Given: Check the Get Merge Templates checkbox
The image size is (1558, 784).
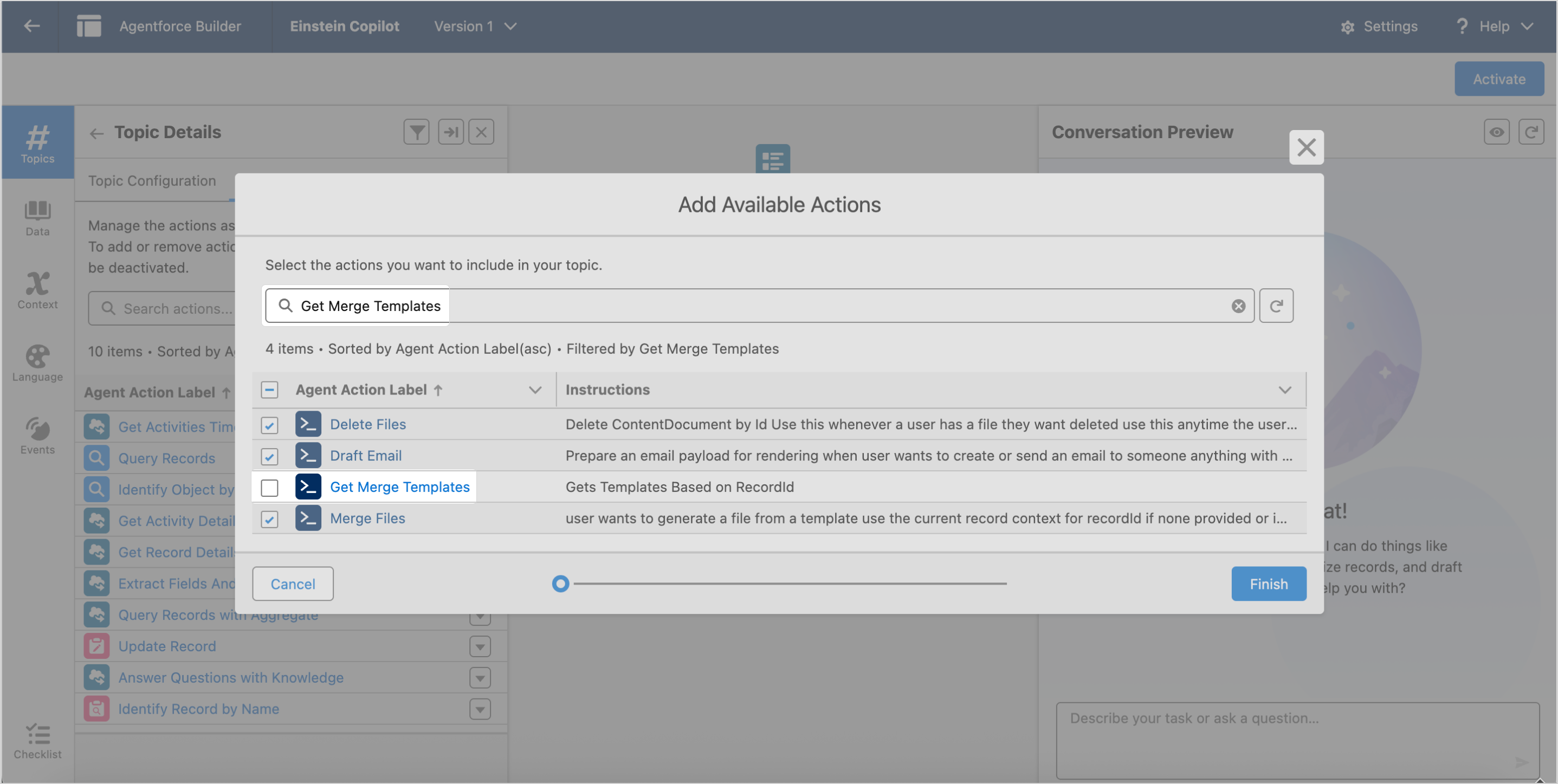Looking at the screenshot, I should pyautogui.click(x=269, y=487).
